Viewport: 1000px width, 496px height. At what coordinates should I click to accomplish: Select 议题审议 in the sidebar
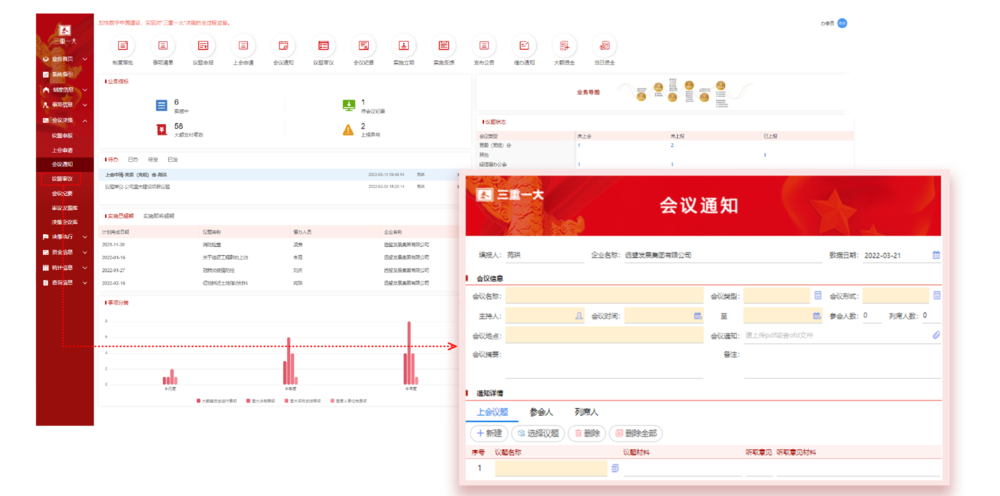[62, 178]
